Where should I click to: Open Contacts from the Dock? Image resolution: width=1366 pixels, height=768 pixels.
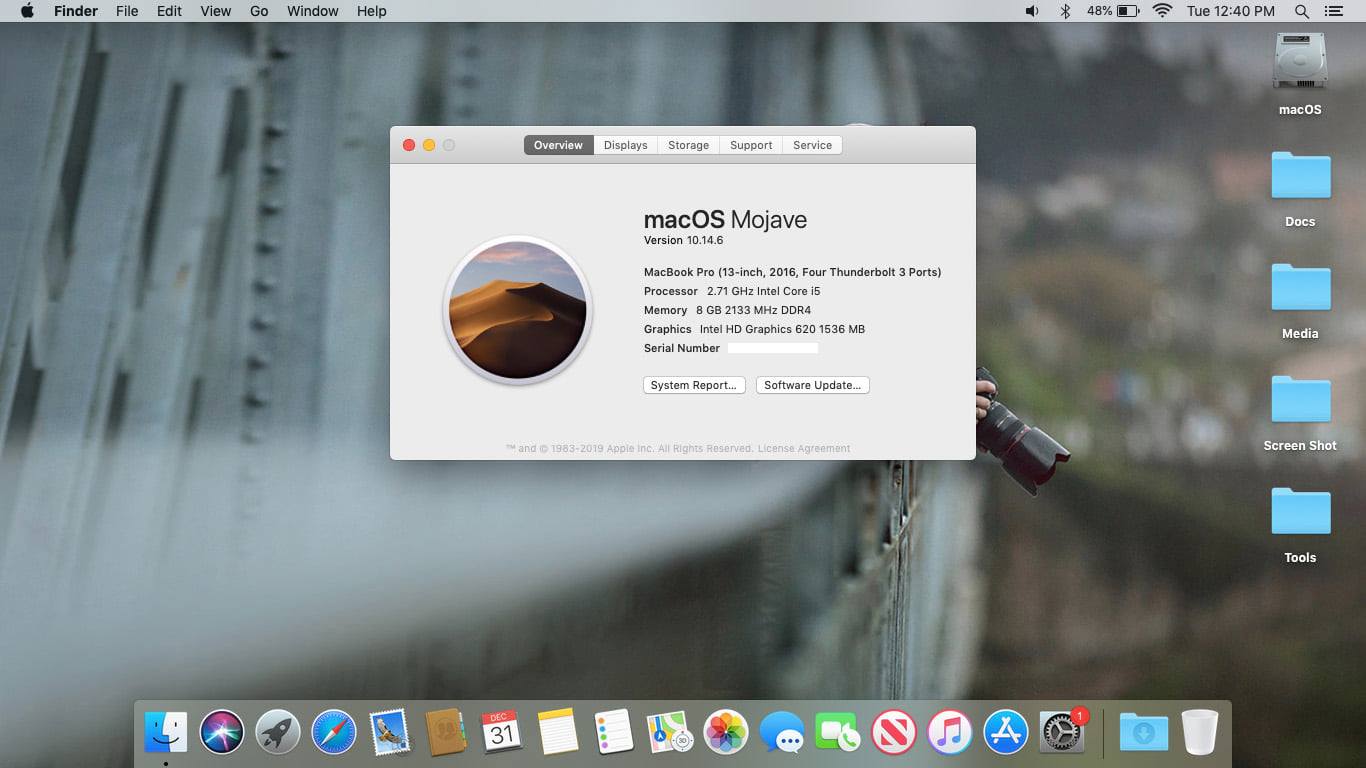445,732
